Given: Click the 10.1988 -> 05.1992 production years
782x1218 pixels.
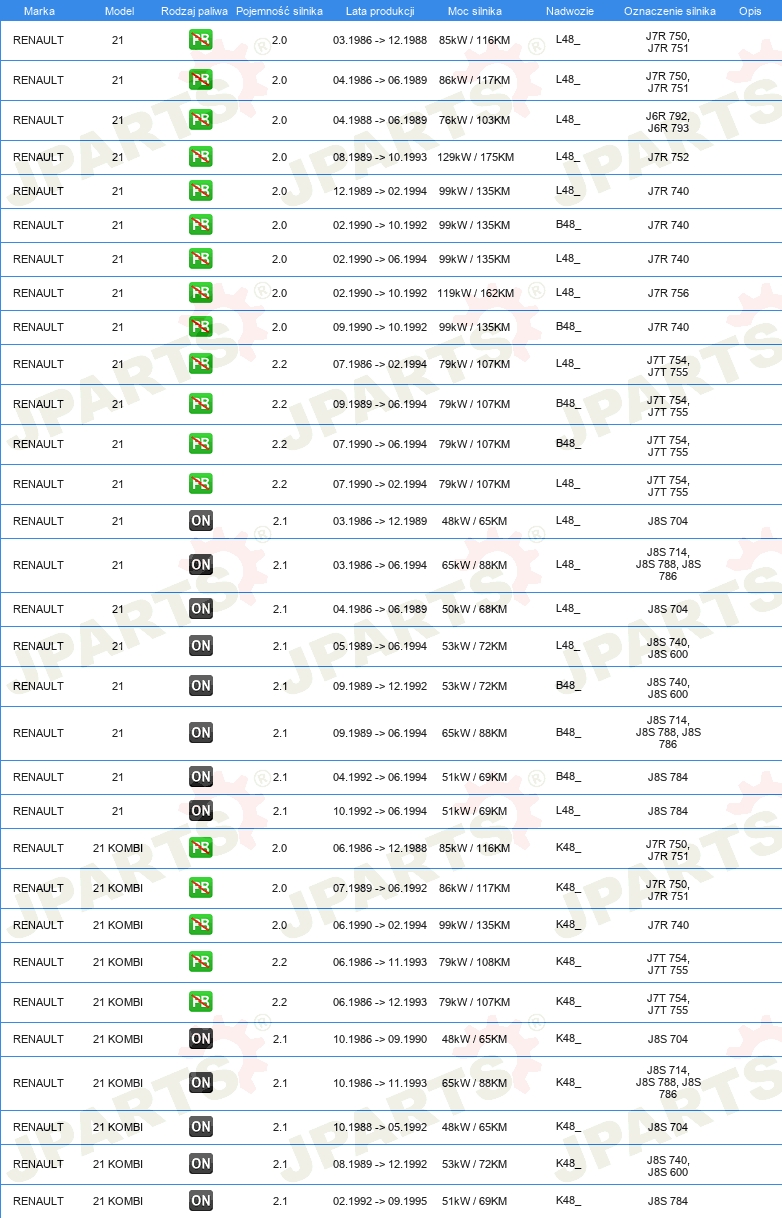Looking at the screenshot, I should (380, 1127).
